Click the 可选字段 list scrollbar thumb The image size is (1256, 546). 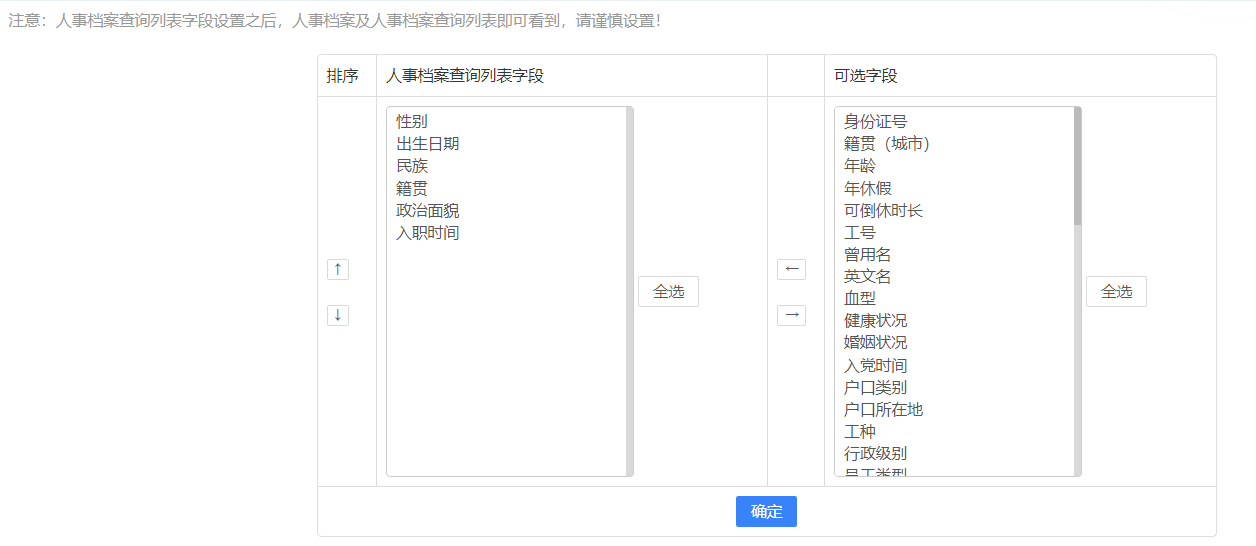[1077, 165]
